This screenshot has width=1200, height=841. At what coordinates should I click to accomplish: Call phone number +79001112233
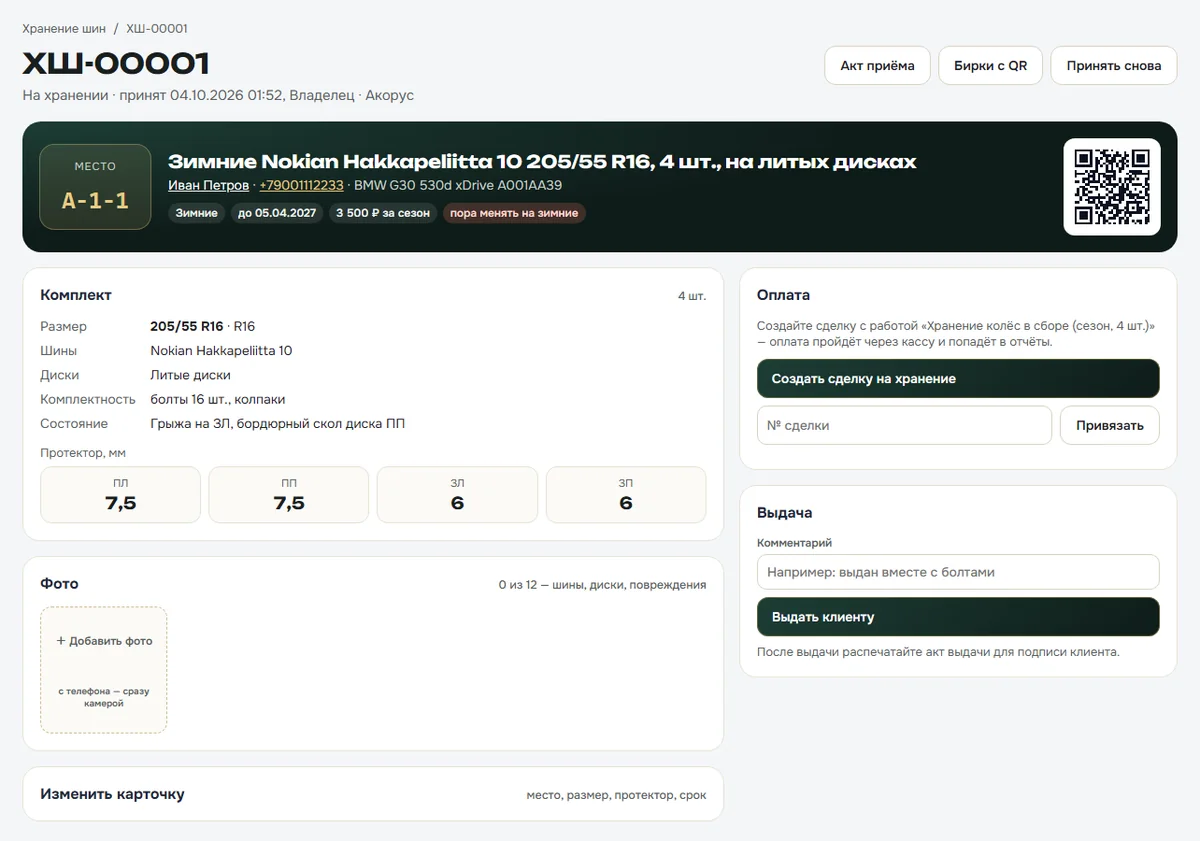click(x=301, y=185)
